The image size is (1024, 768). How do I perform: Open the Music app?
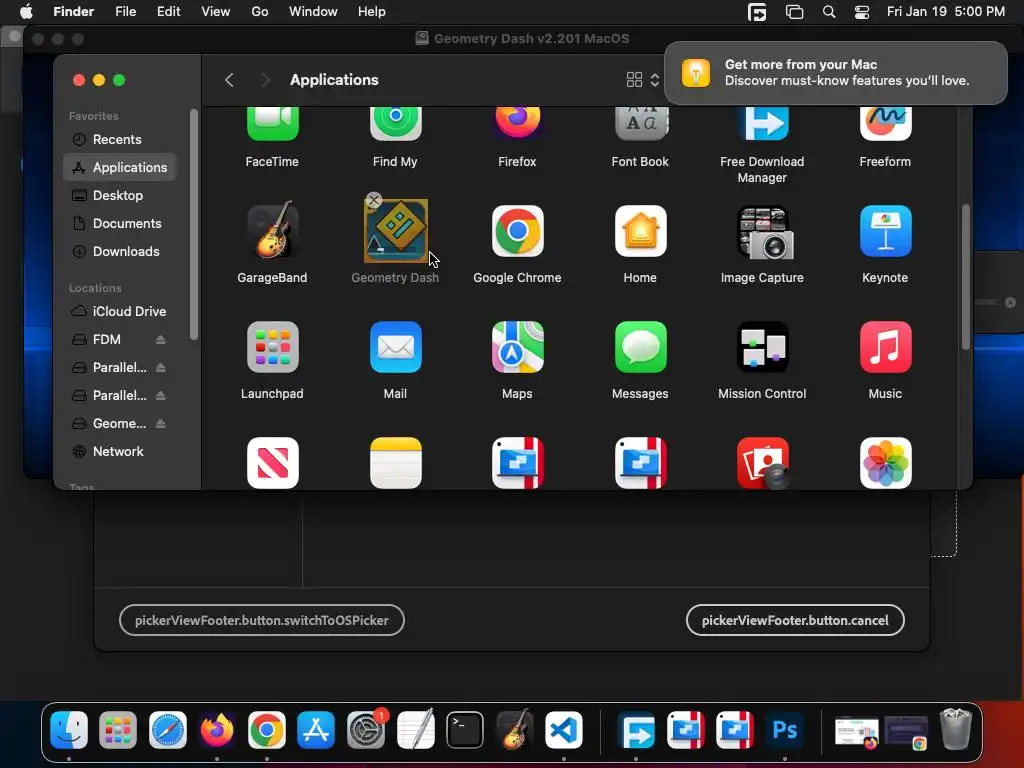pos(886,347)
